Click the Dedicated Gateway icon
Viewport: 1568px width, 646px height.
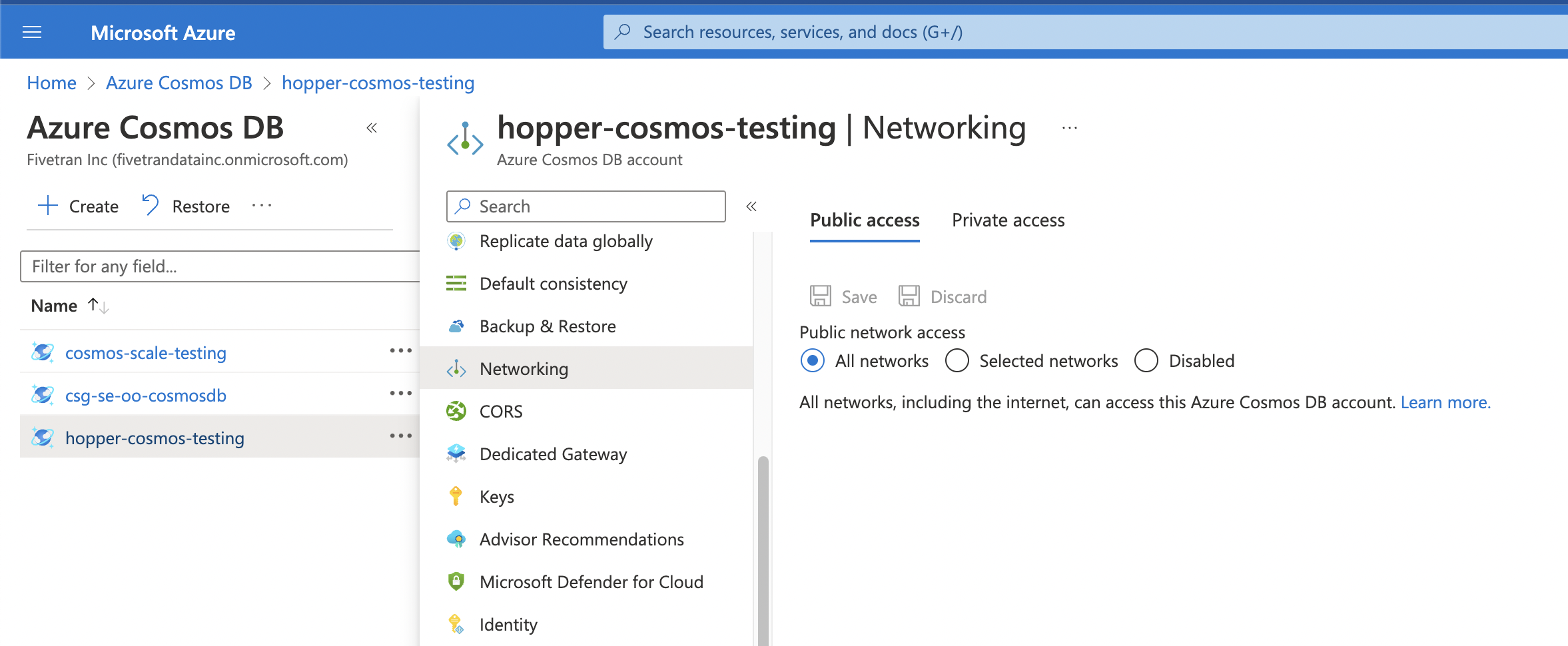click(x=456, y=454)
